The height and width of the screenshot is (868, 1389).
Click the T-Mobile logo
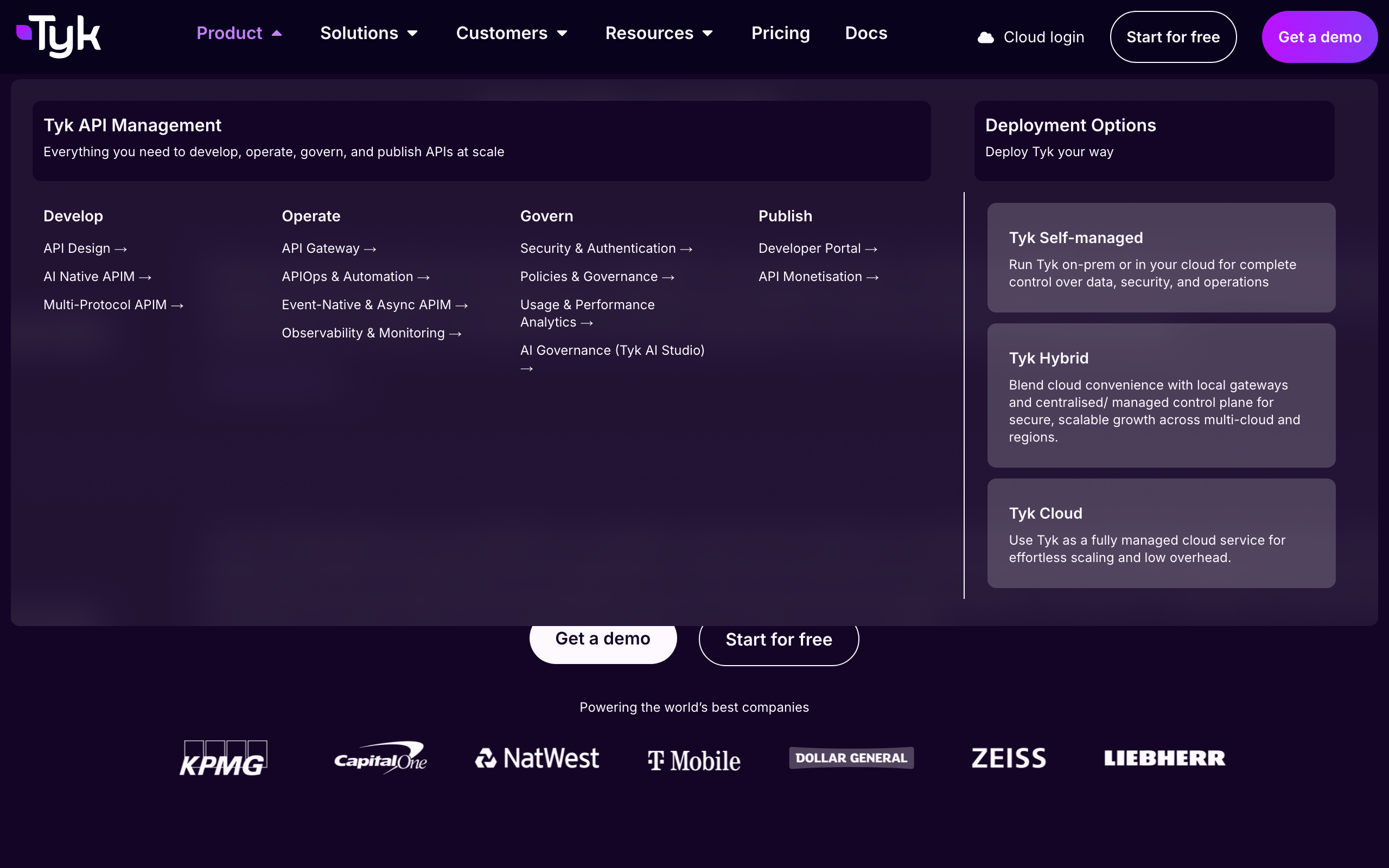(x=694, y=761)
